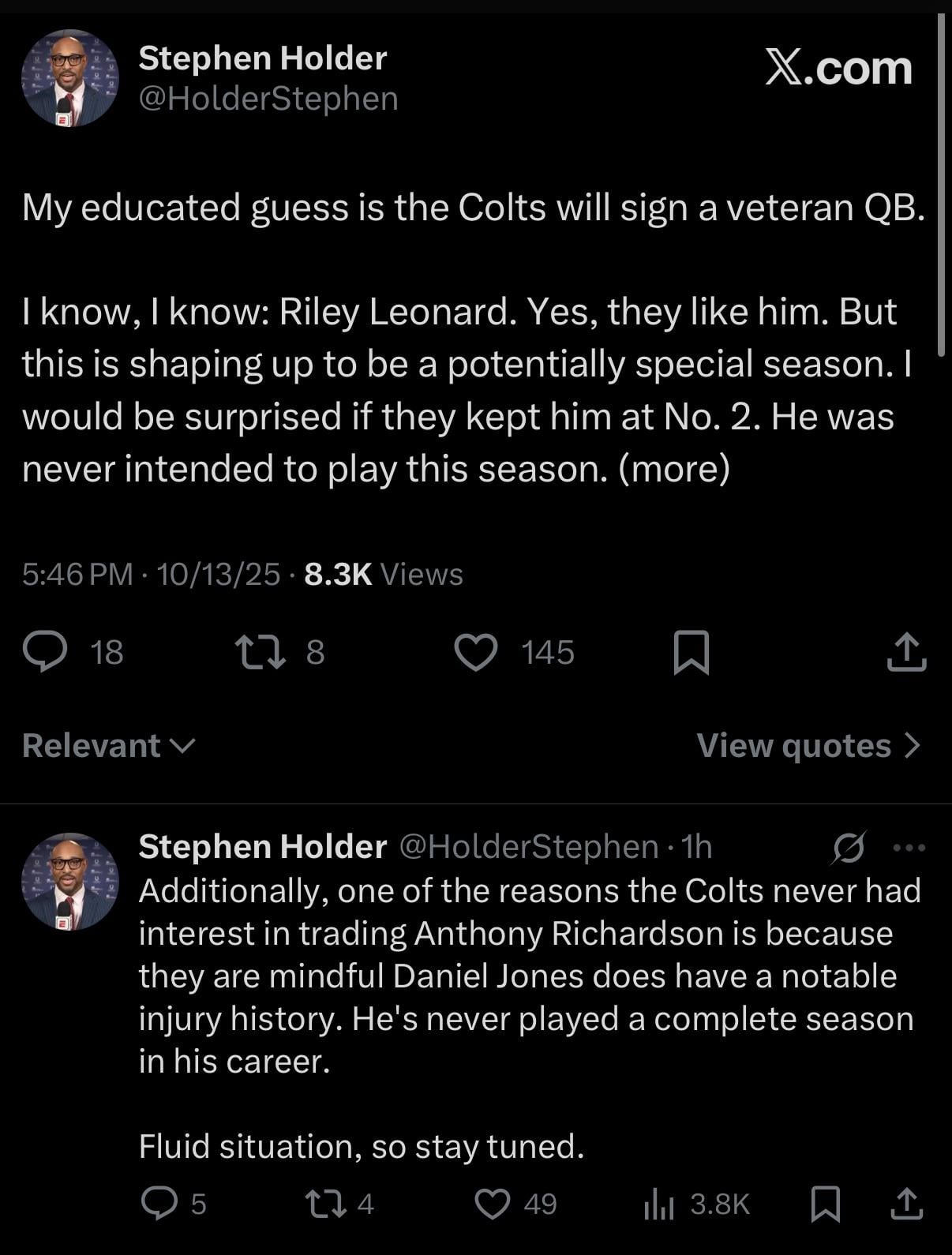Open the Grok icon on the reply

pyautogui.click(x=849, y=847)
